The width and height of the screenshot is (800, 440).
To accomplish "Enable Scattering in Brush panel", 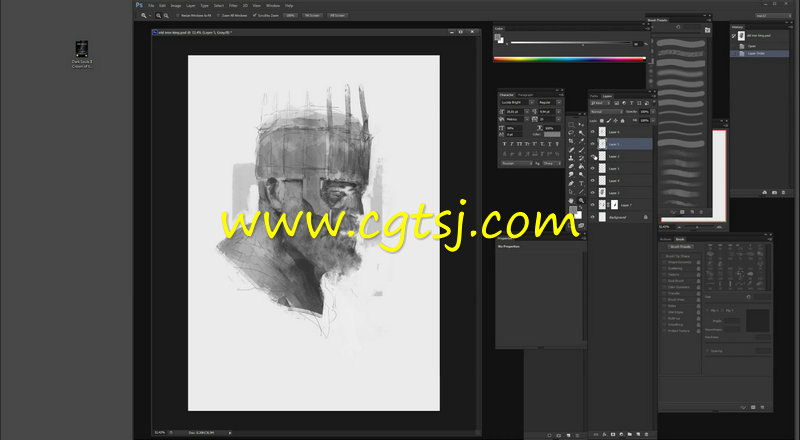I will click(x=664, y=268).
